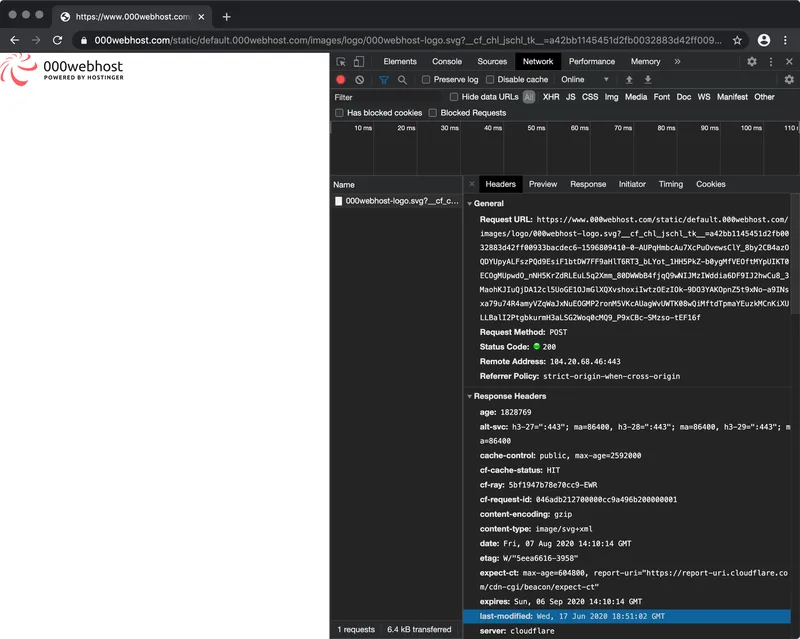Open DevTools settings gear

coord(752,62)
